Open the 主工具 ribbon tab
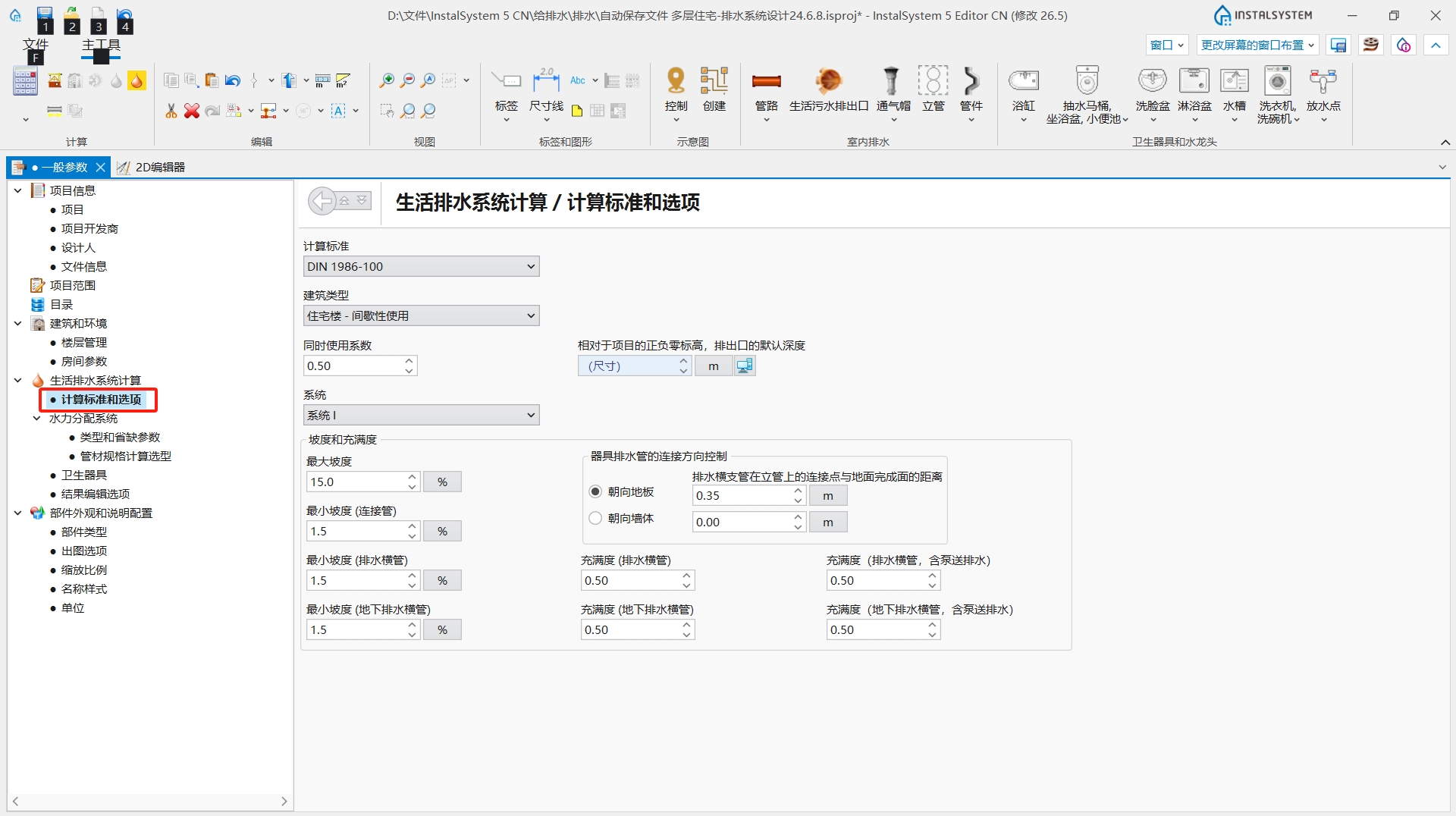Viewport: 1456px width, 816px height. pyautogui.click(x=101, y=45)
